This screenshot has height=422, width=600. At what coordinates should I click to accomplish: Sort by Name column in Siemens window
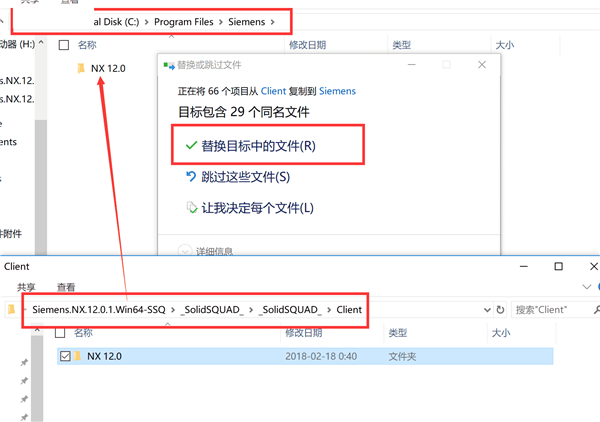[87, 45]
